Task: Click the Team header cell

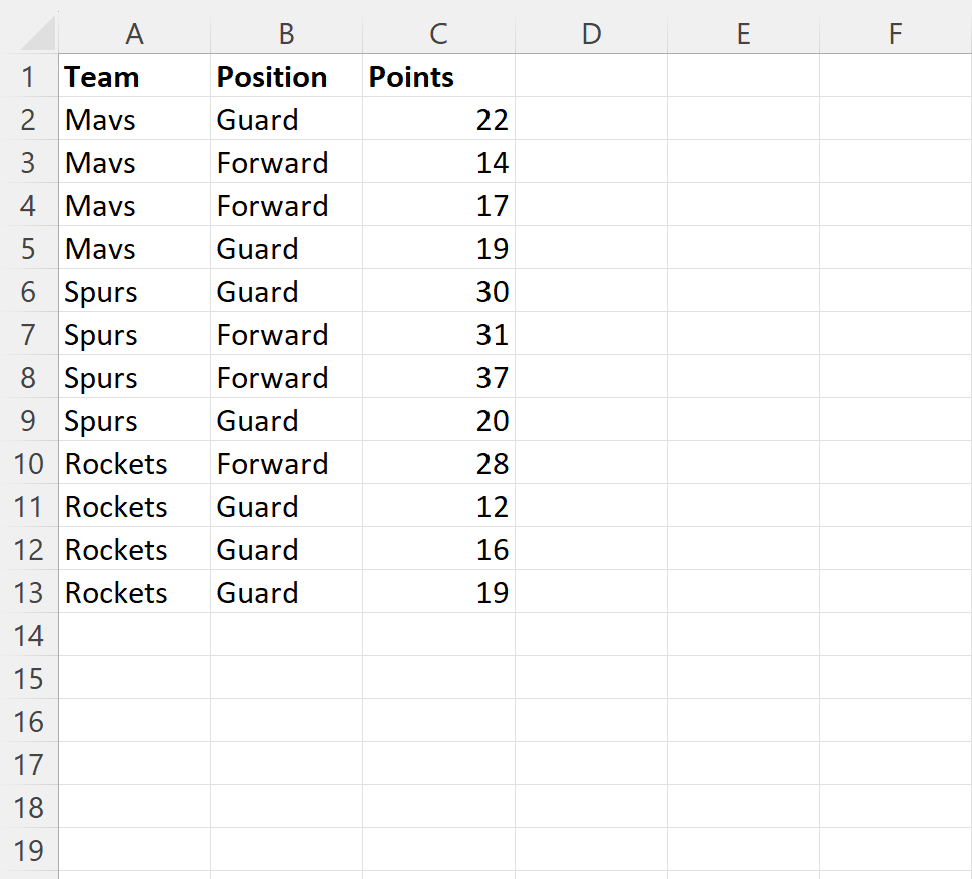Action: [135, 77]
